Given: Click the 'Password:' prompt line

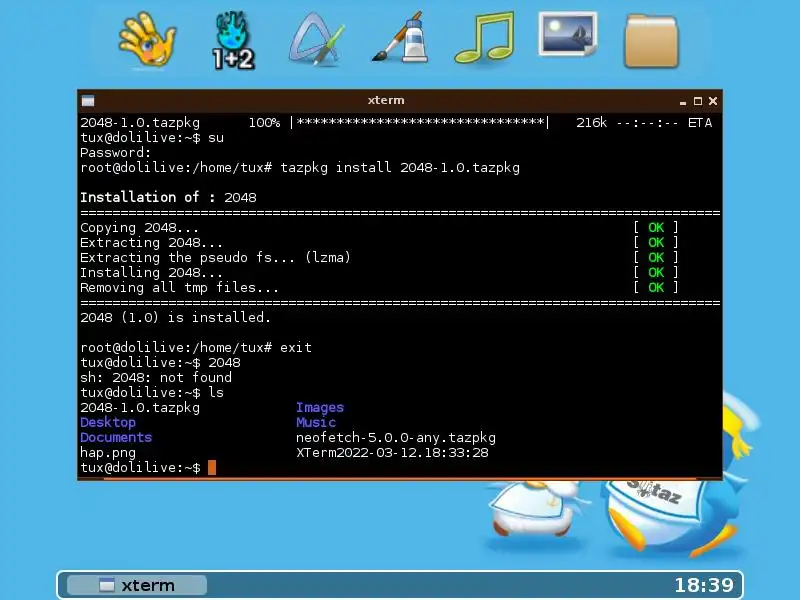Looking at the screenshot, I should (x=115, y=153).
